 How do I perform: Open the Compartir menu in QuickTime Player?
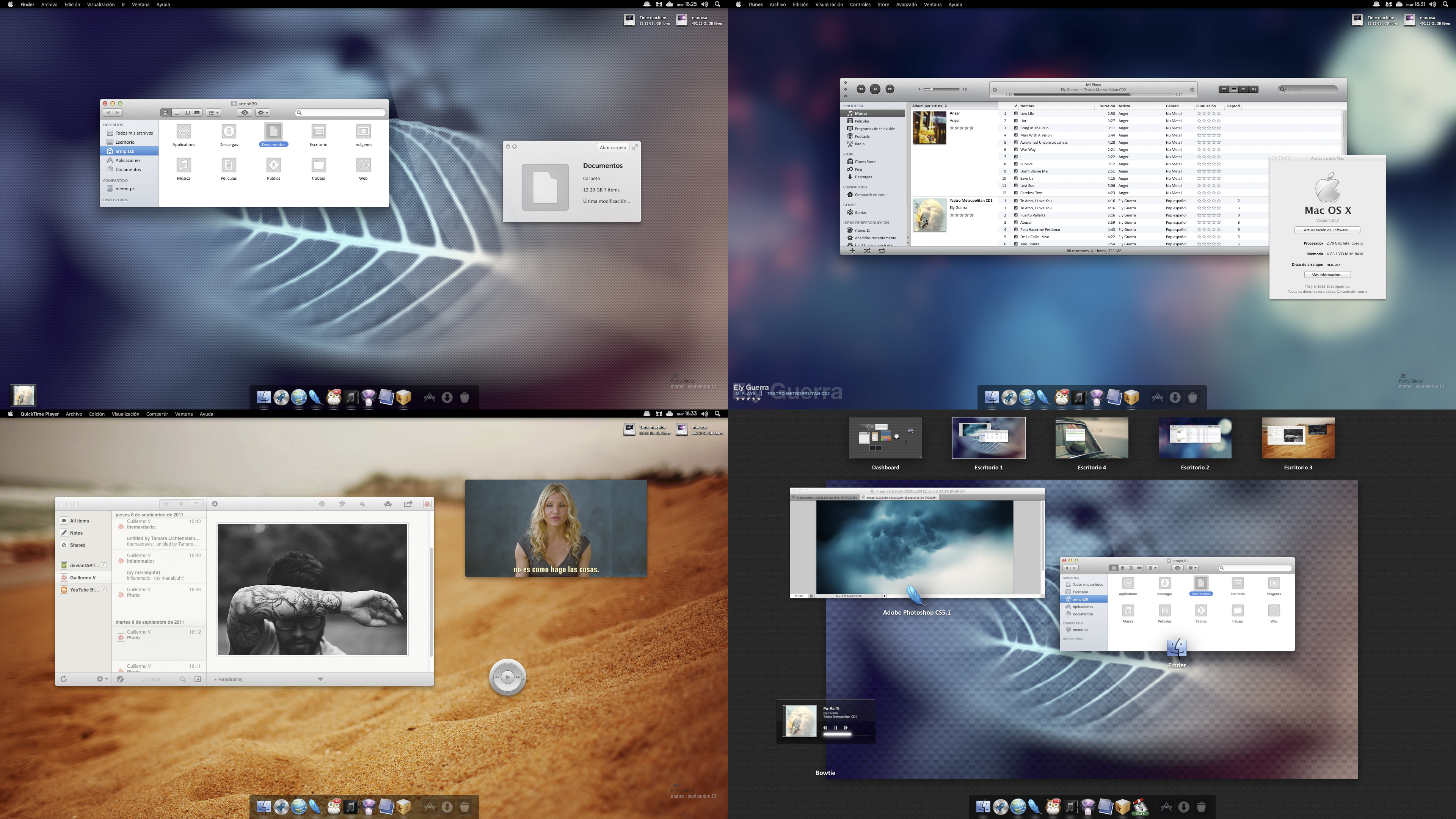157,414
